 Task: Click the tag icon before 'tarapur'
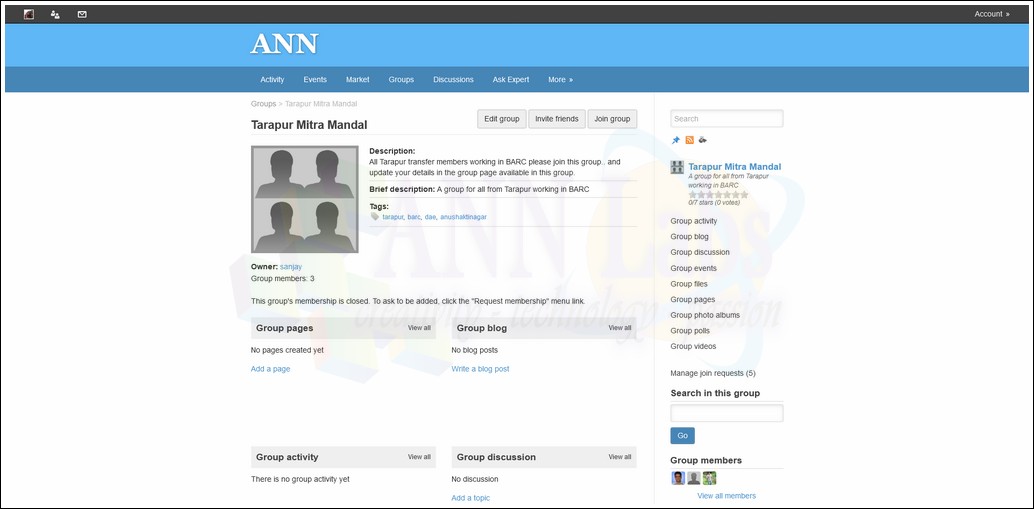click(x=375, y=217)
